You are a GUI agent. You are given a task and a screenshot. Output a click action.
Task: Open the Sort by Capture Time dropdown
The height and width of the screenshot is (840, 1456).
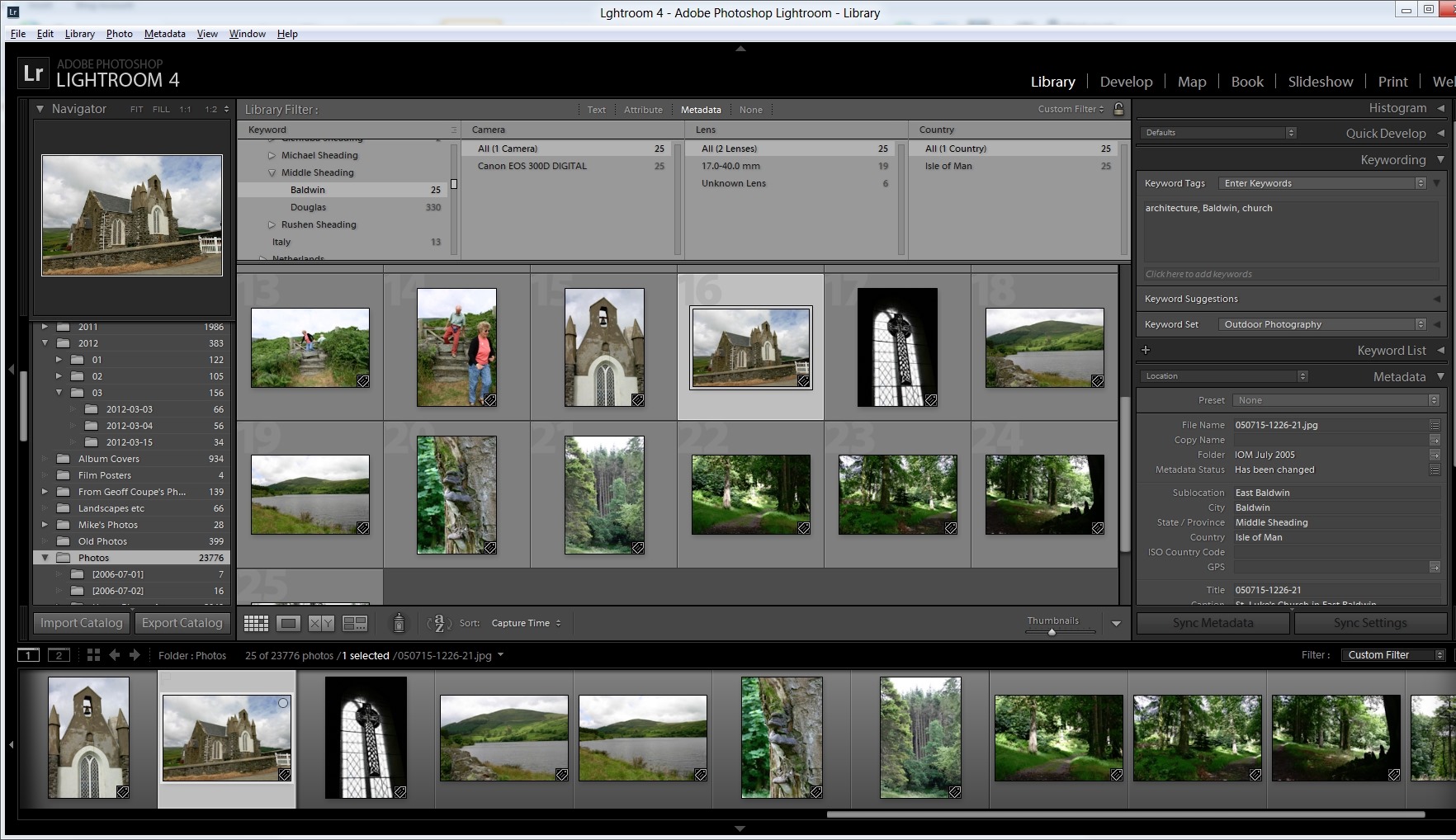(526, 623)
